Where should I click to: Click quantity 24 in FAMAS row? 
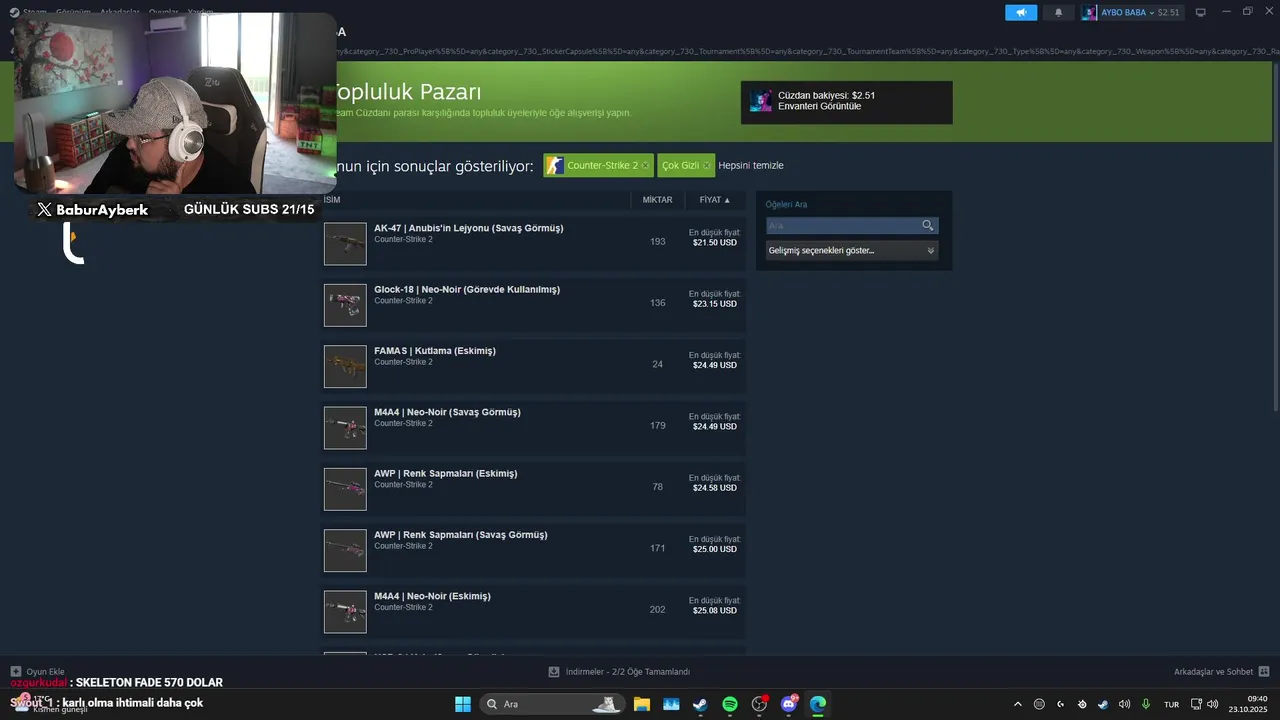click(x=657, y=364)
